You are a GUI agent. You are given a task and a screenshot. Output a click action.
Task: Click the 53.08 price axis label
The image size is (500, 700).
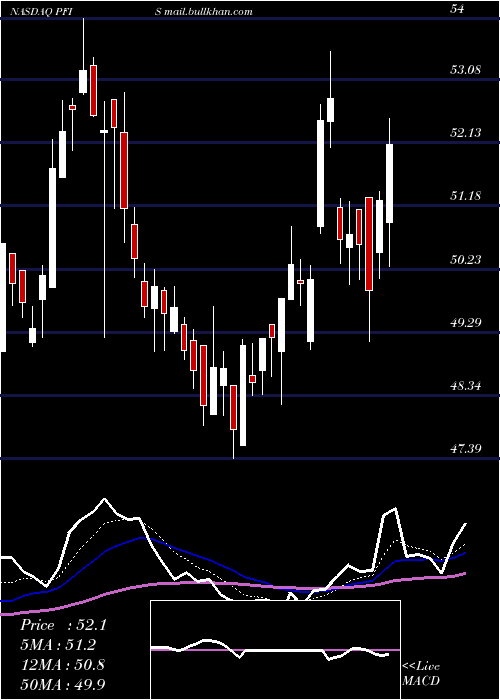[466, 69]
